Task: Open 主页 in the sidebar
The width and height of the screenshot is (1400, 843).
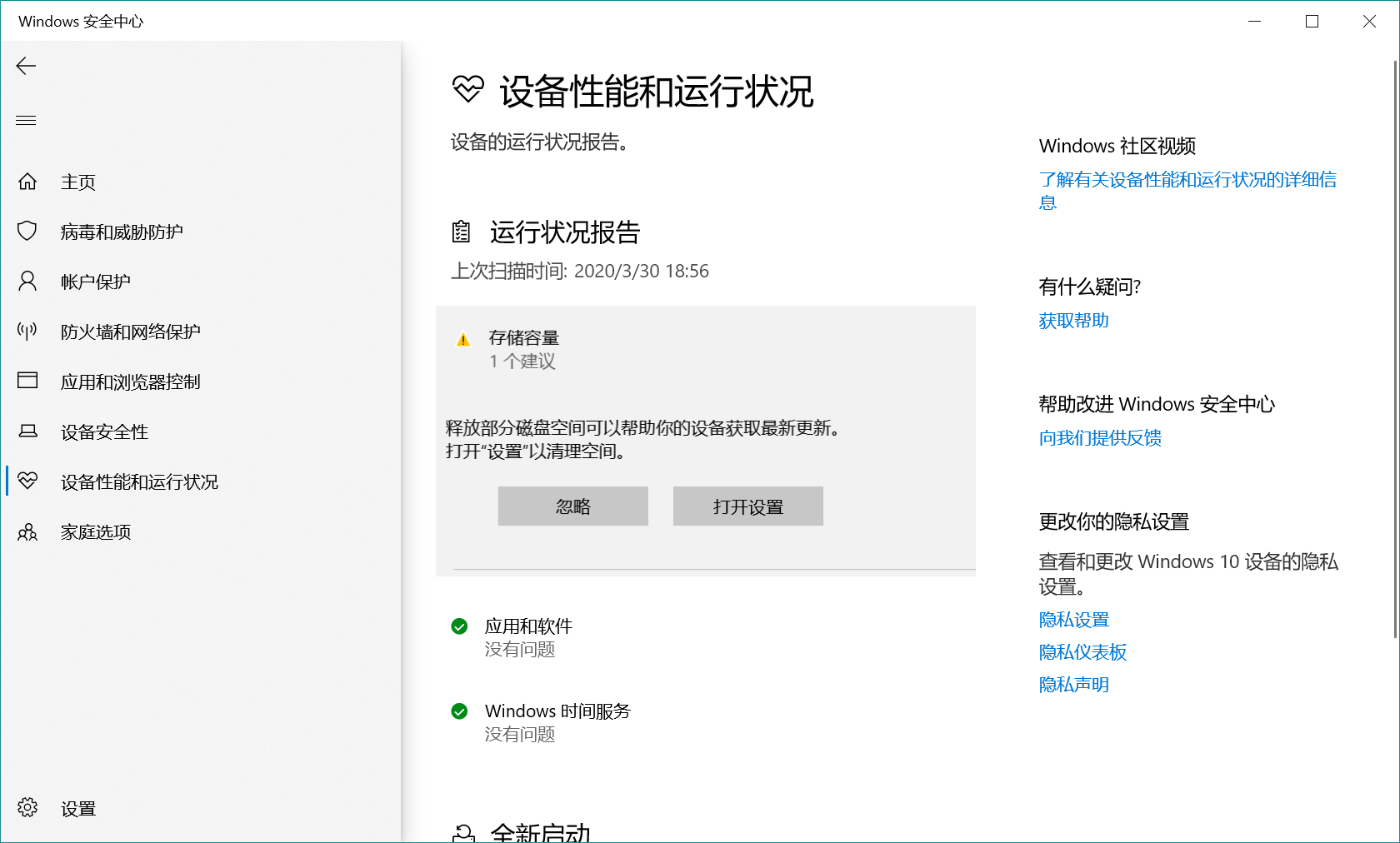Action: click(x=201, y=182)
